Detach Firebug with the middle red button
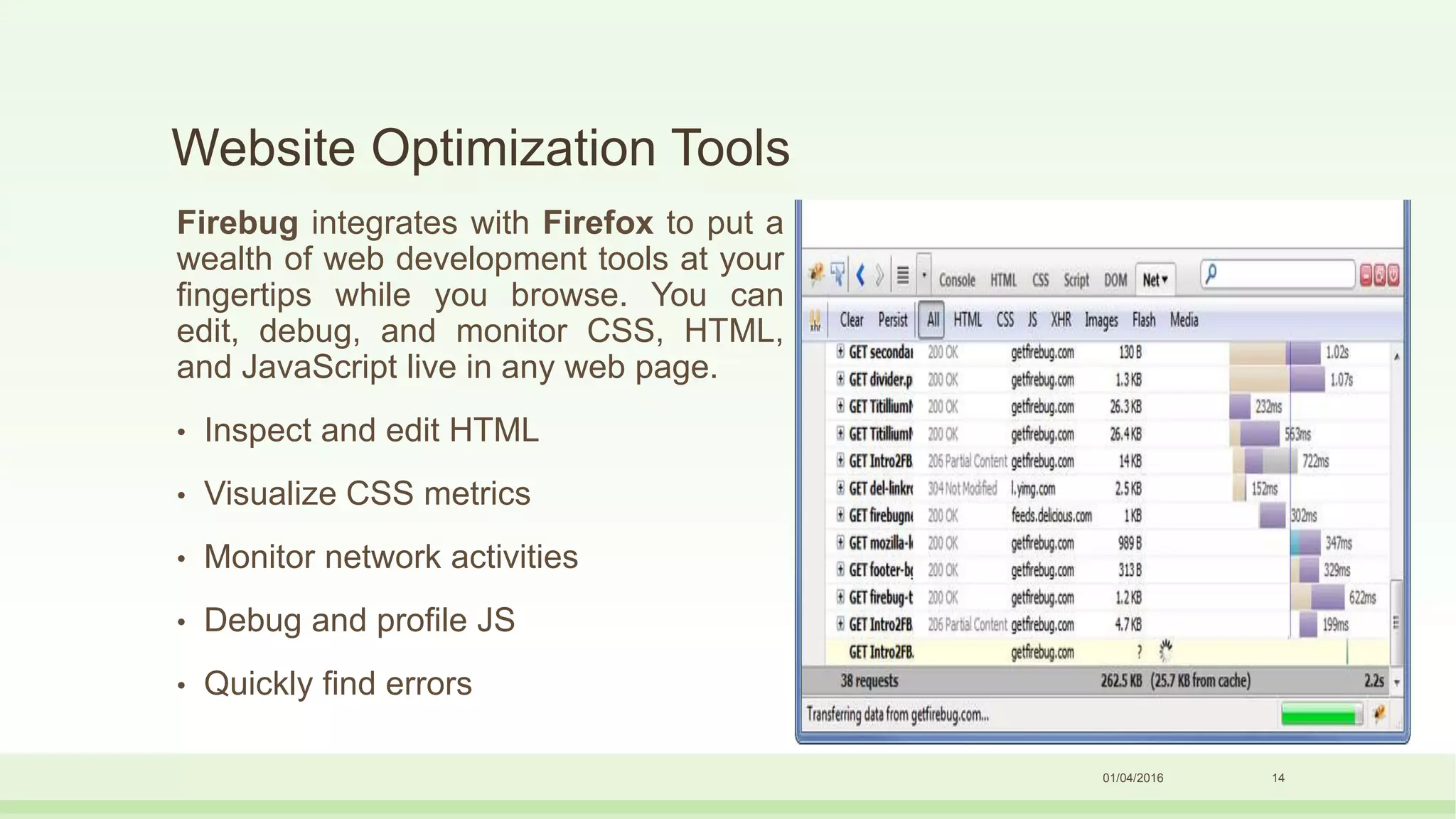Image resolution: width=1456 pixels, height=819 pixels. [x=1380, y=275]
